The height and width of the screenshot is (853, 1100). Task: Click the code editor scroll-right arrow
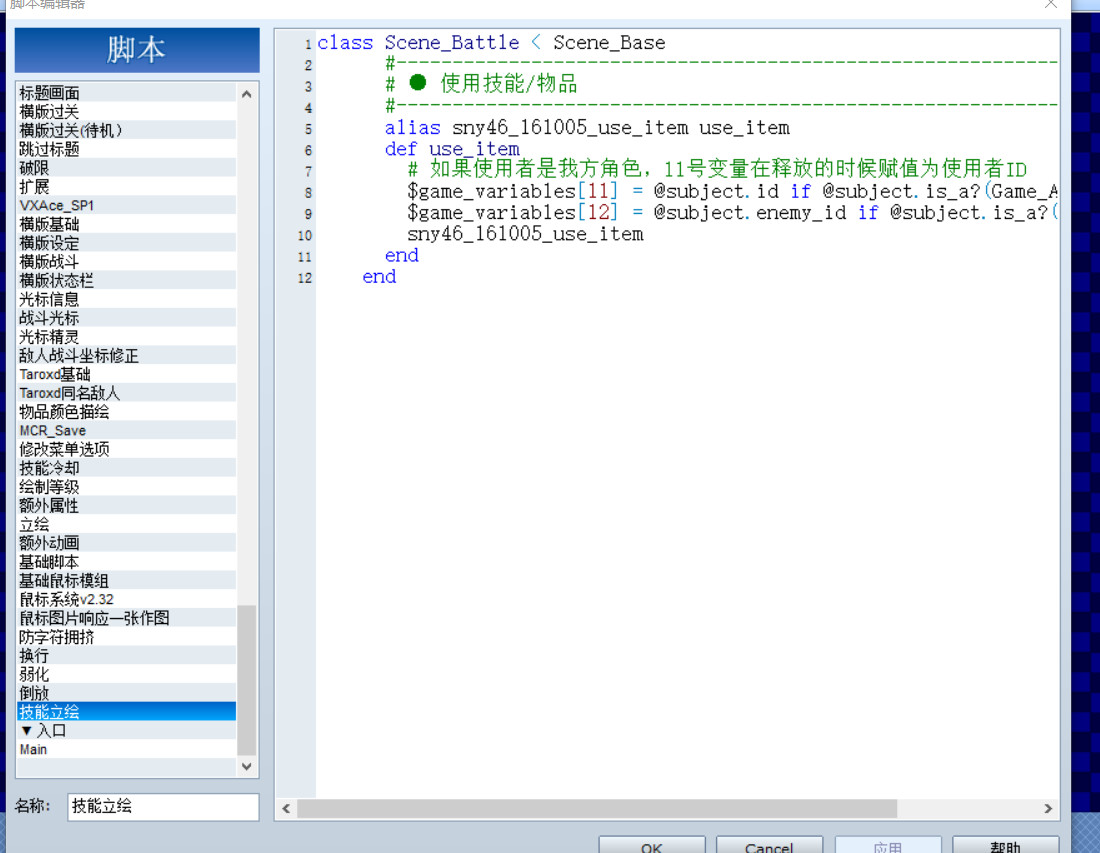[x=1048, y=808]
